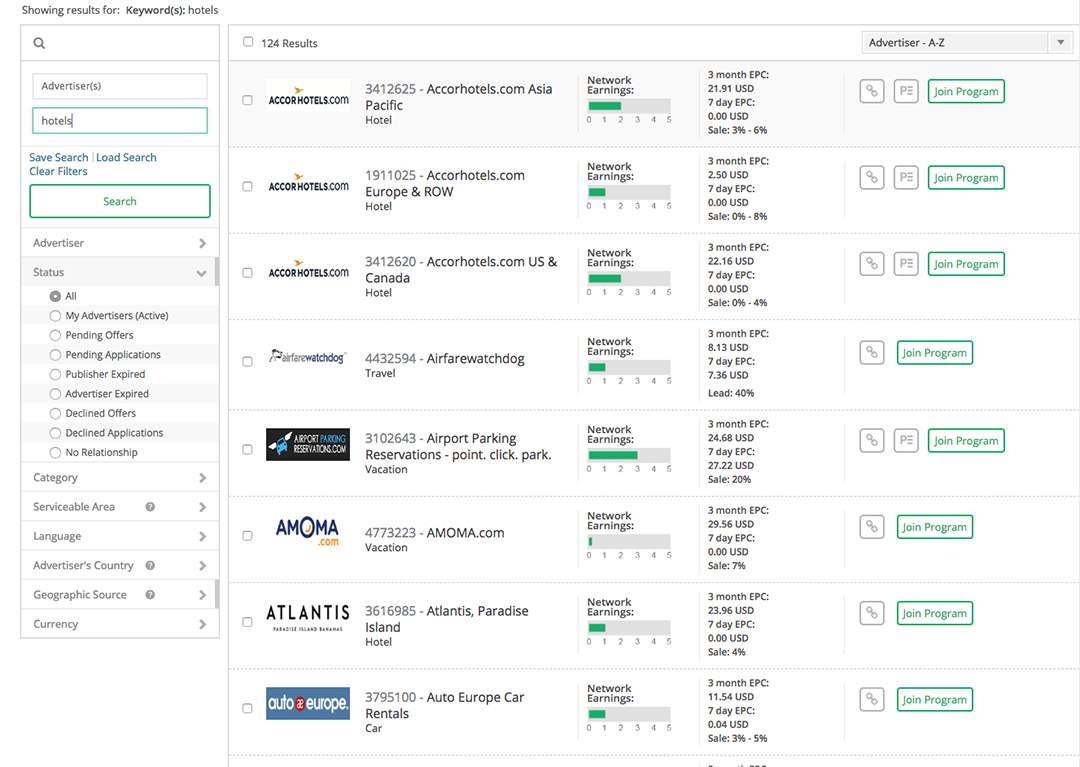Click the get links icon for AMOMA.com
Viewport: 1080px width, 767px height.
872,527
